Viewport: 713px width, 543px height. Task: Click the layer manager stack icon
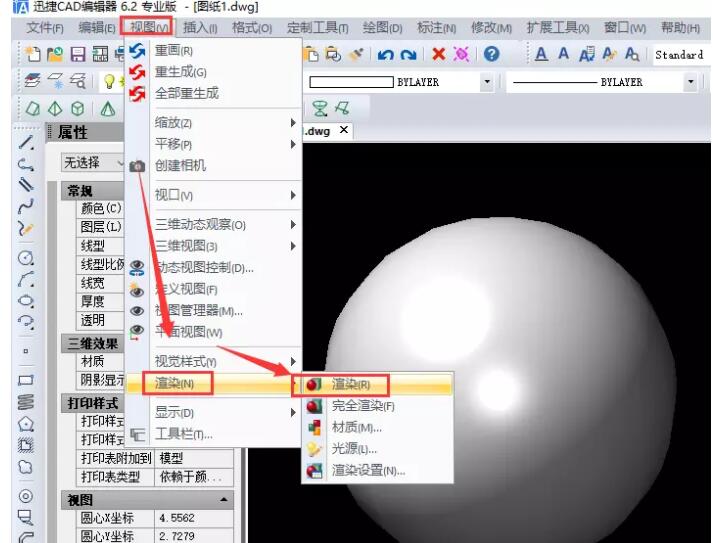pos(32,81)
